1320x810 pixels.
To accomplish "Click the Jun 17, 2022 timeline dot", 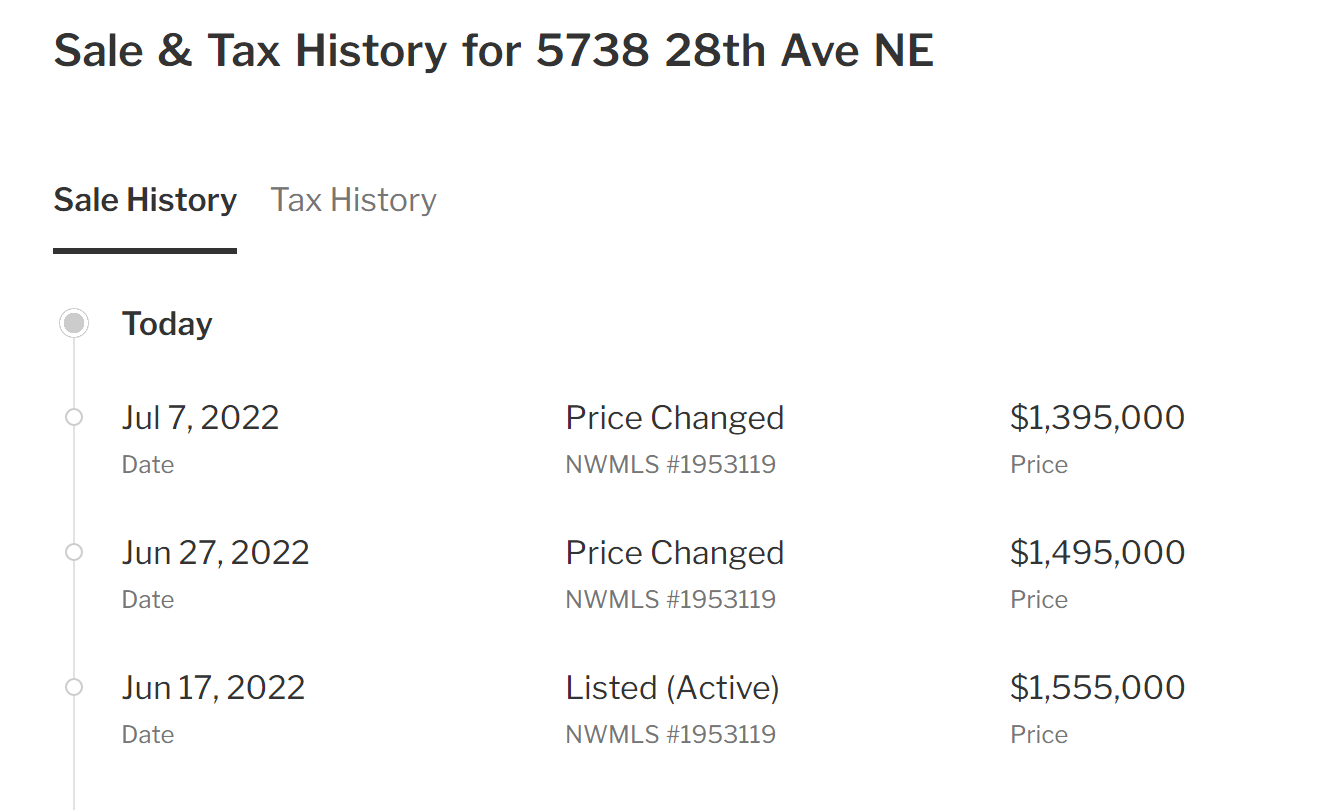I will coord(73,687).
